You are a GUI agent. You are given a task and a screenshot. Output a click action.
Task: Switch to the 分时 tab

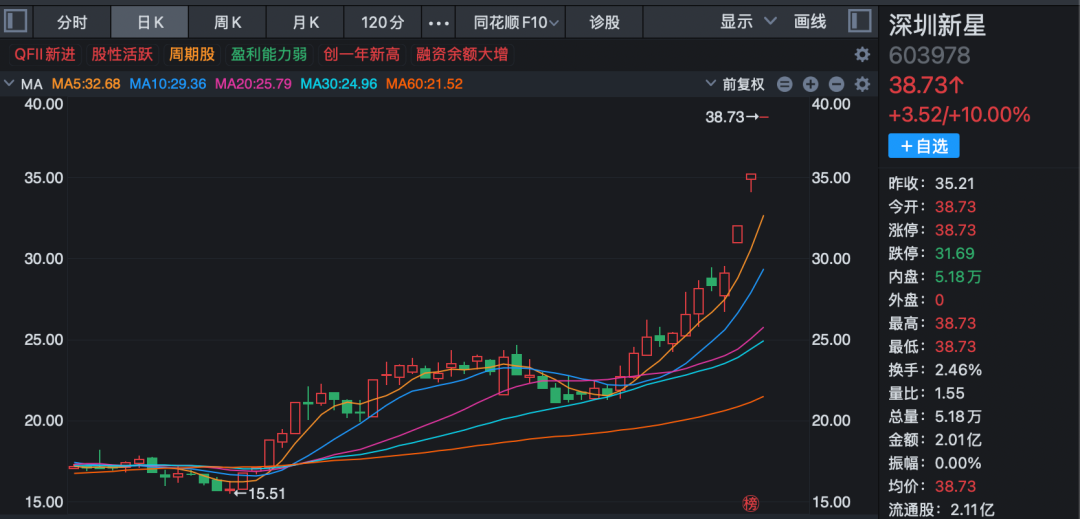(x=72, y=21)
